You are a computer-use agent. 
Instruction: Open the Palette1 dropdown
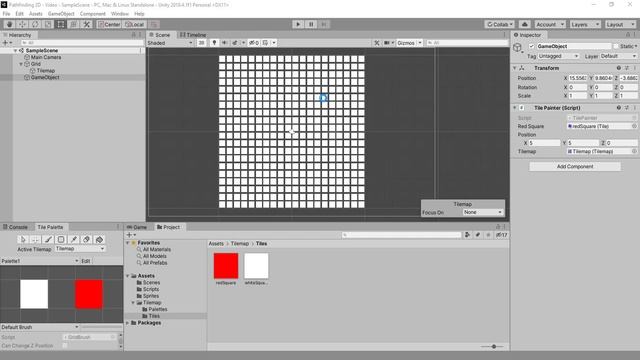(39, 261)
